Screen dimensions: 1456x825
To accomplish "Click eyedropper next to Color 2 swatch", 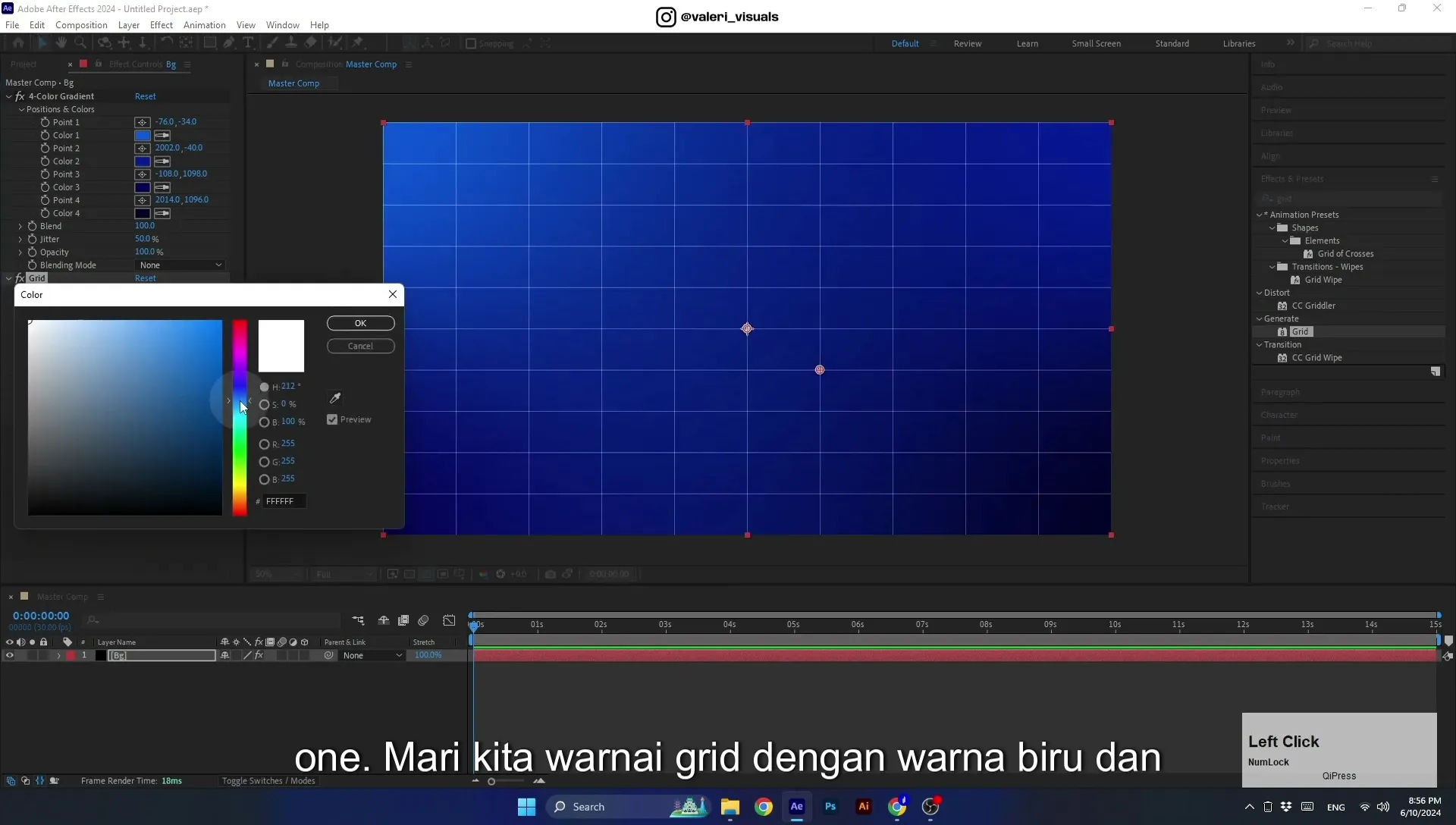I will (162, 162).
